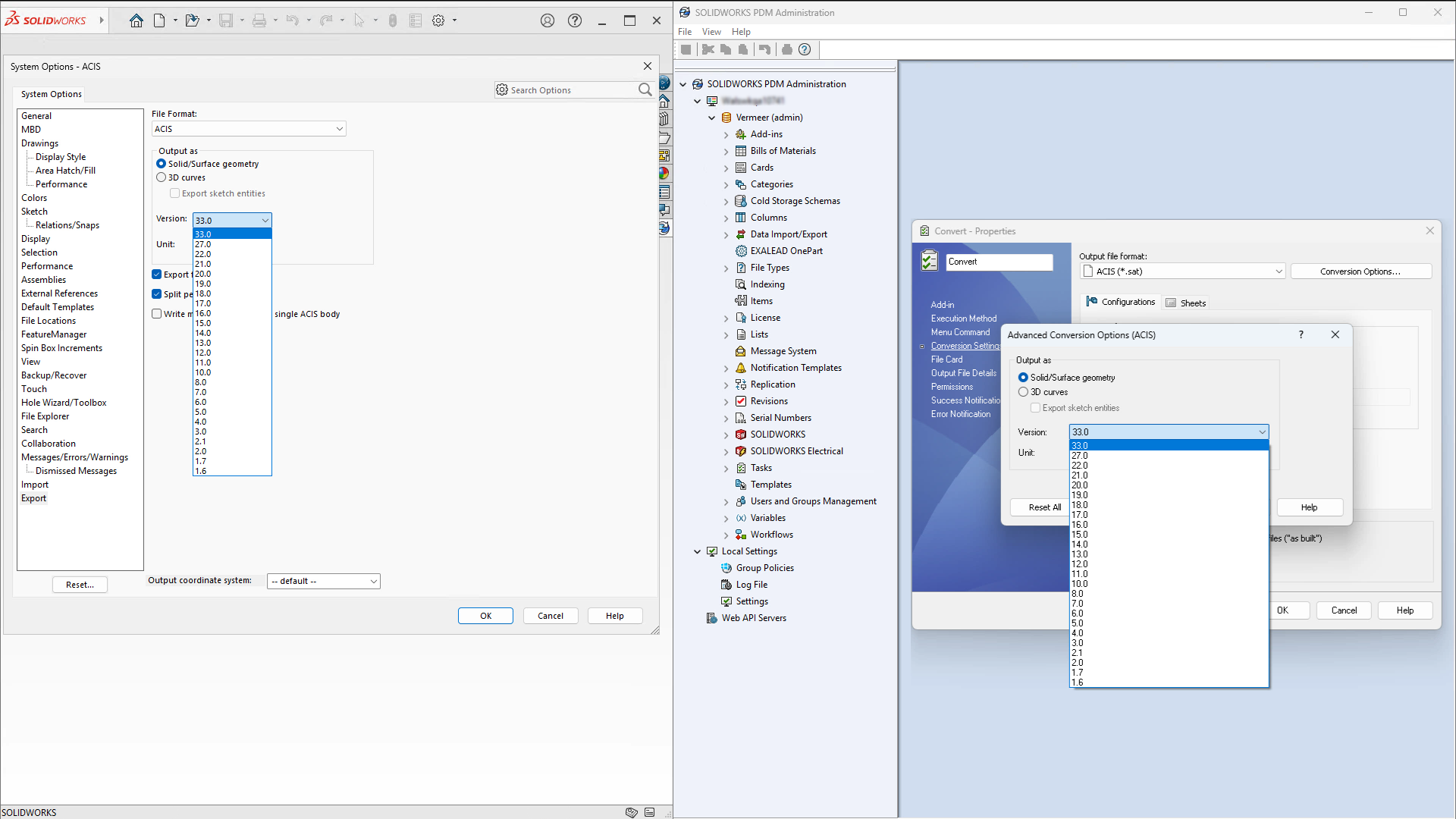Select the 3D curves radio button in System Options
The image size is (1456, 819).
point(162,177)
